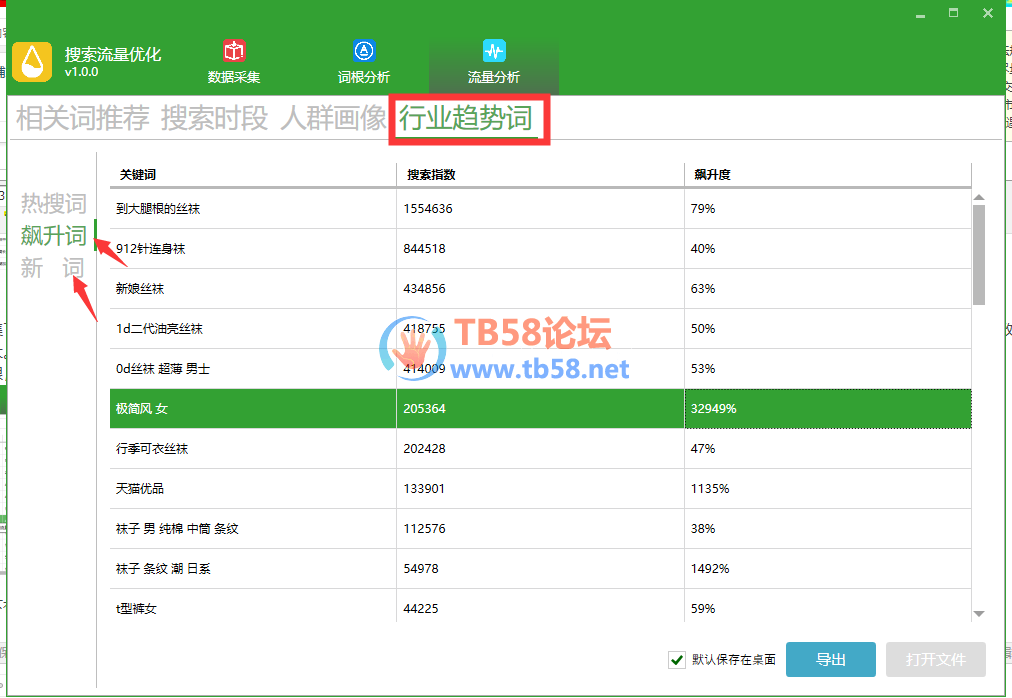Select the 流量分析 pulse icon
The width and height of the screenshot is (1012, 698).
[494, 51]
